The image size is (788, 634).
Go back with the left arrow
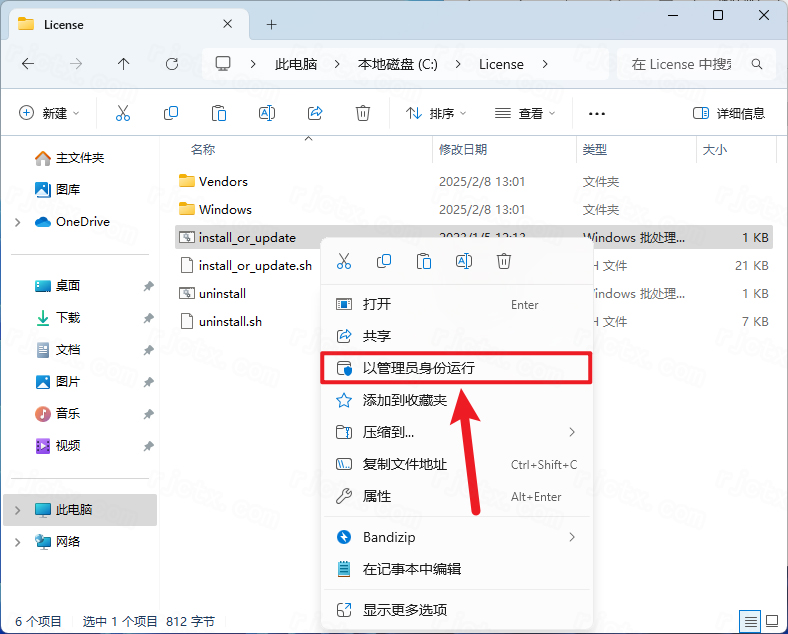28,64
